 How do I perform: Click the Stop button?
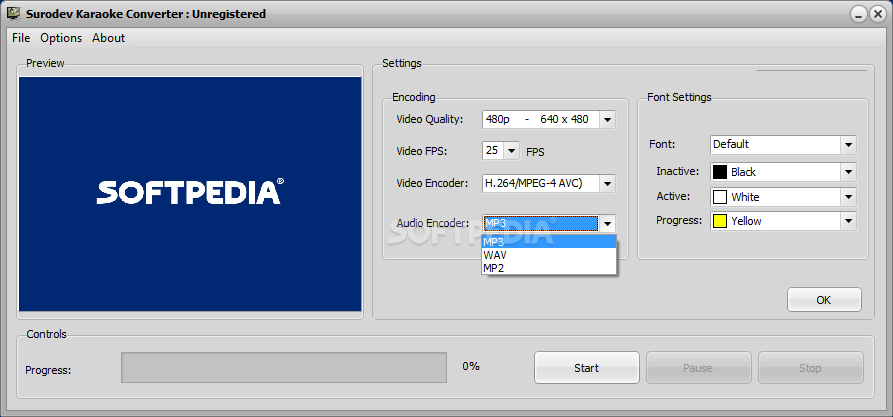810,368
